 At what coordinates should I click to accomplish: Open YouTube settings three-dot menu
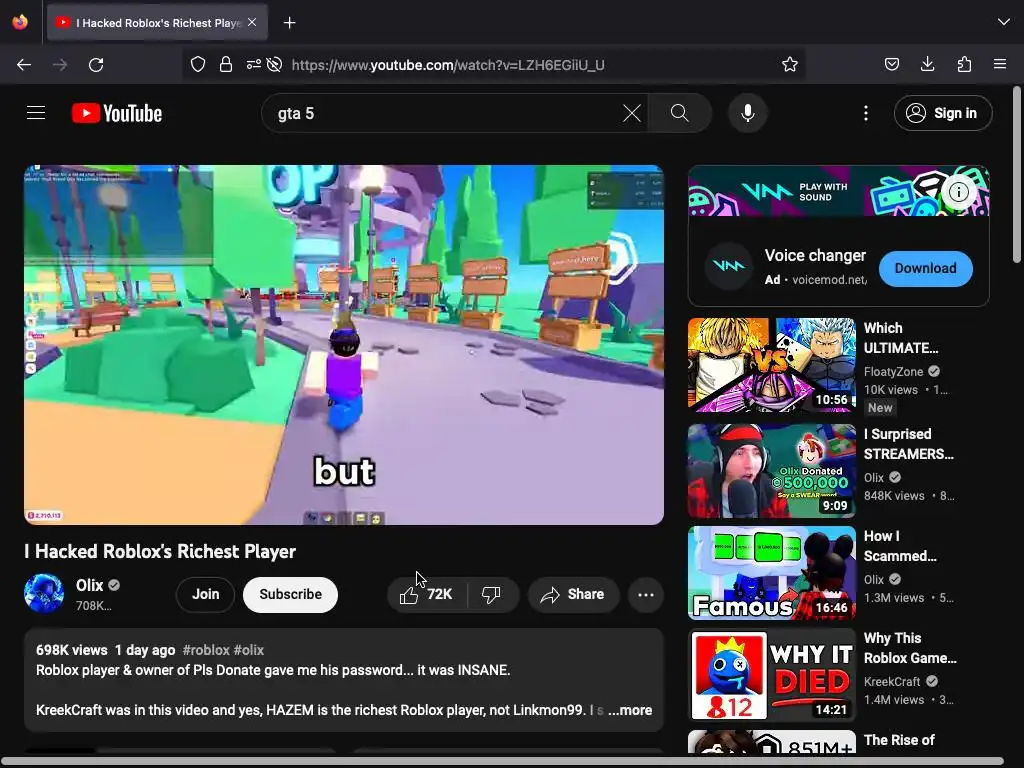[866, 113]
